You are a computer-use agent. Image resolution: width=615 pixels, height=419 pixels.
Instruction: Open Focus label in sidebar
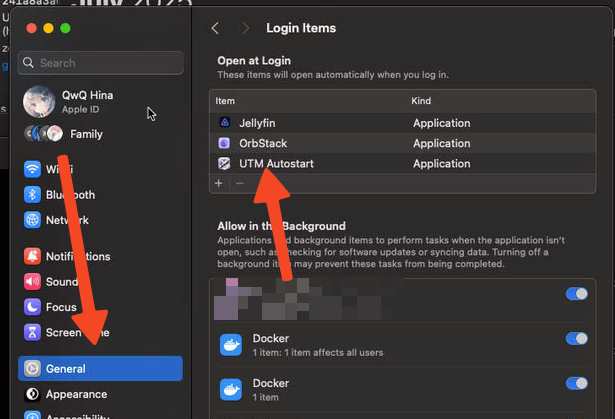click(x=61, y=307)
